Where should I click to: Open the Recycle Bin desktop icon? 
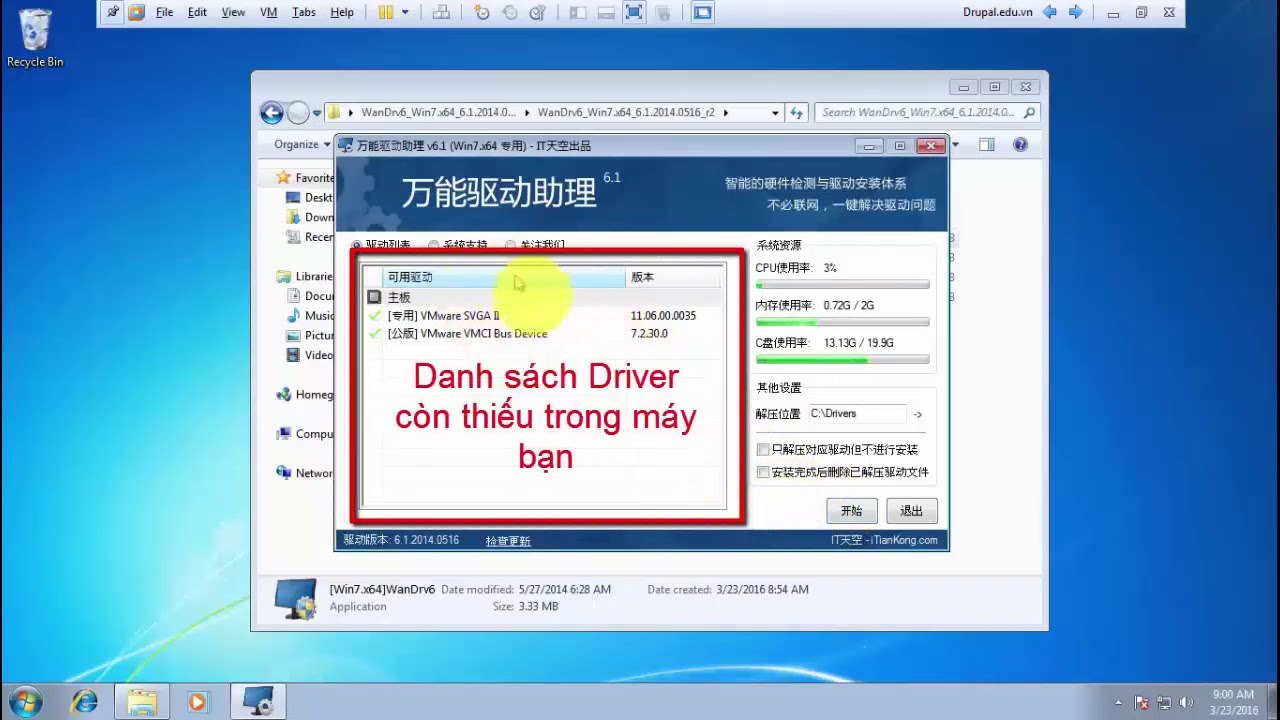click(x=34, y=38)
